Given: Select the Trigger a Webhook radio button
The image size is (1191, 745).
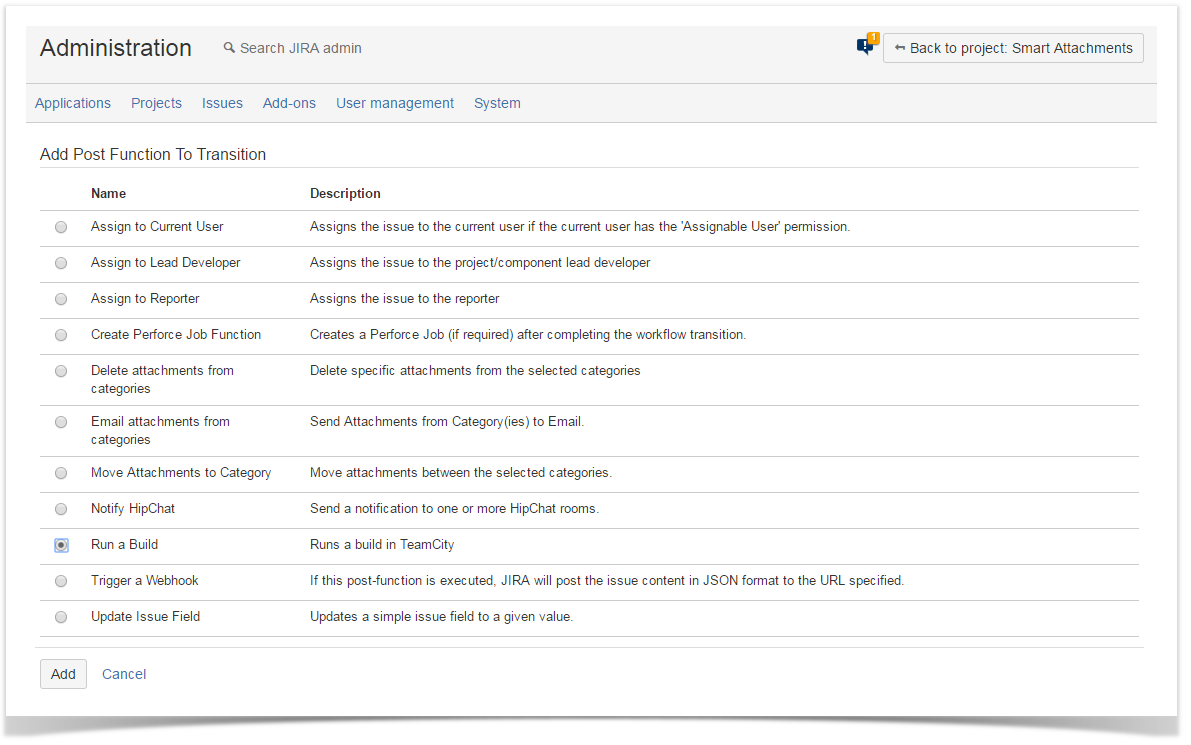Looking at the screenshot, I should point(61,581).
